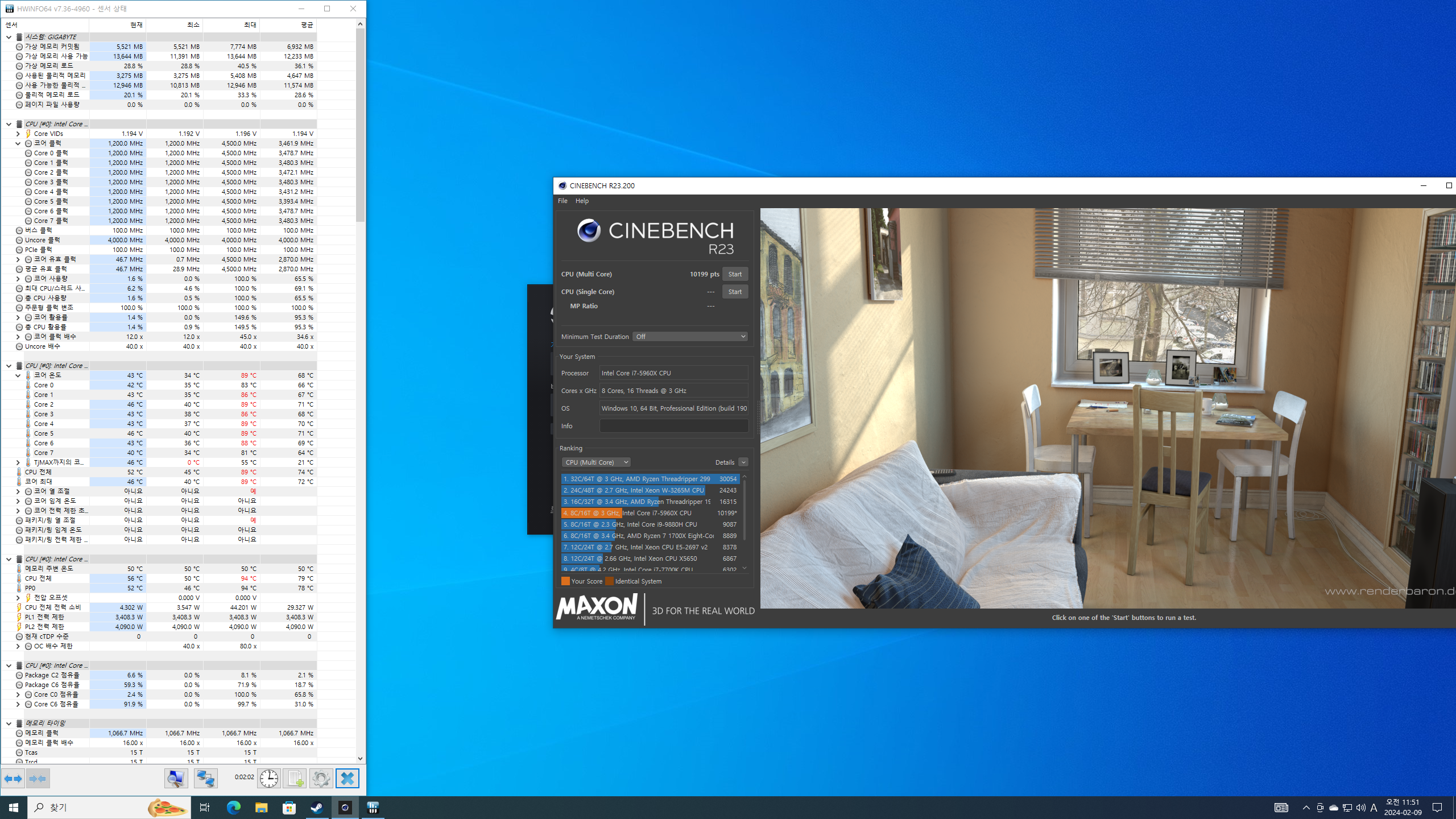Click the network remote monitors icon
Screen dimensions: 1456x819
[x=205, y=778]
